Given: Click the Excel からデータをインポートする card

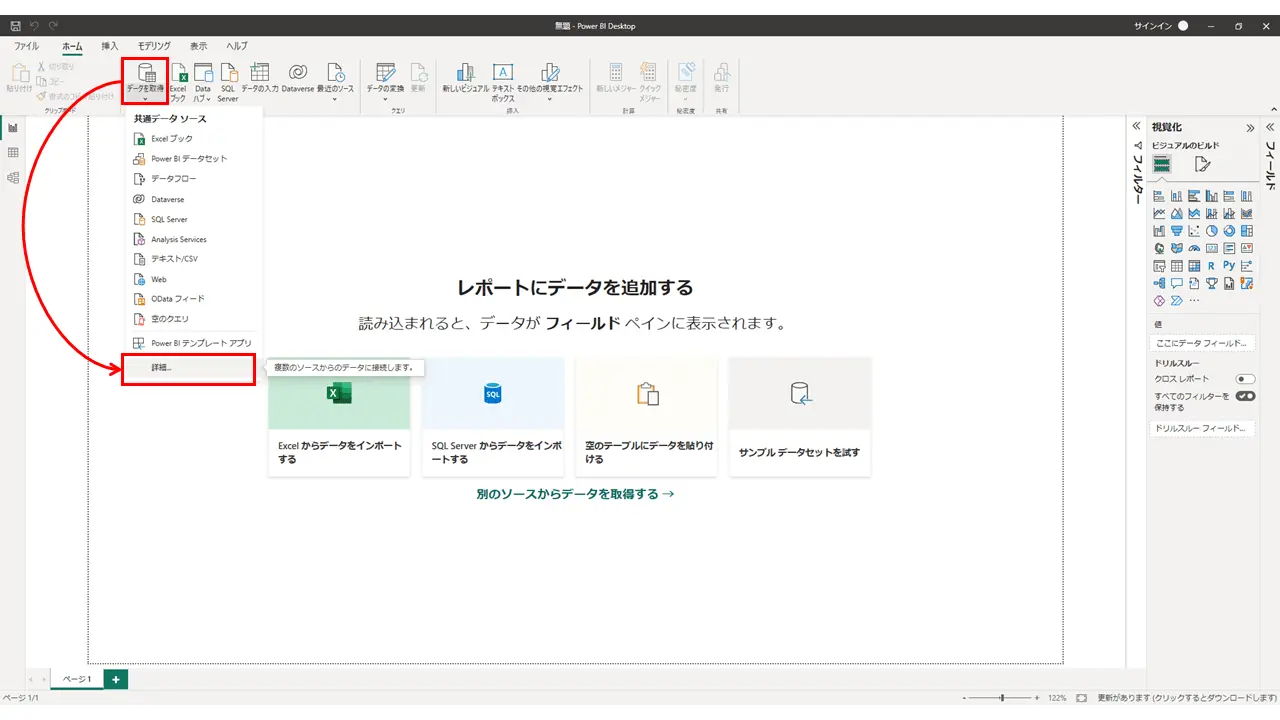Looking at the screenshot, I should [x=339, y=417].
